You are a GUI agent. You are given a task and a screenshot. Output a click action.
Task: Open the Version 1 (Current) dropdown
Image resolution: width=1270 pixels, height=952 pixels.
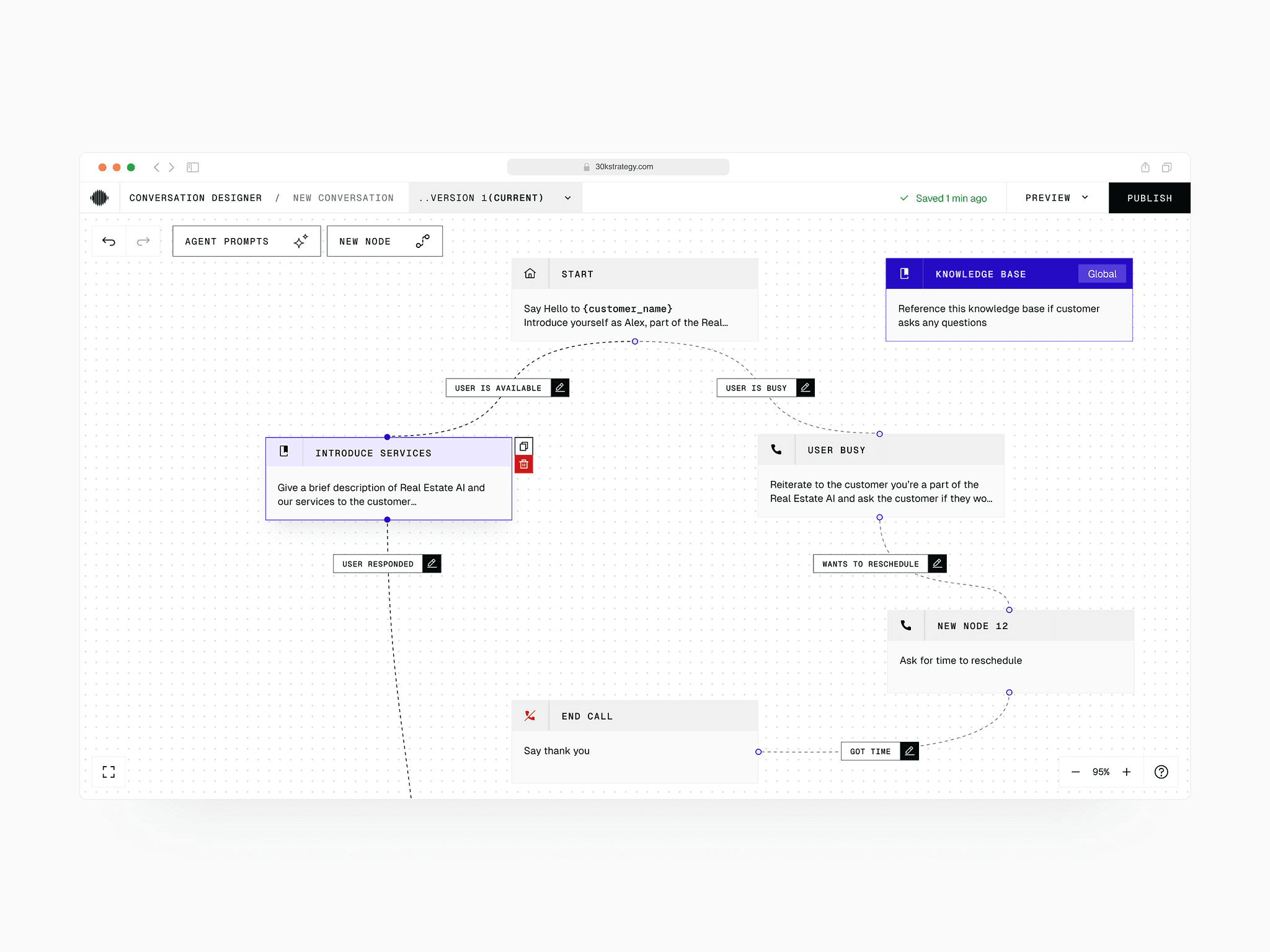[x=495, y=198]
